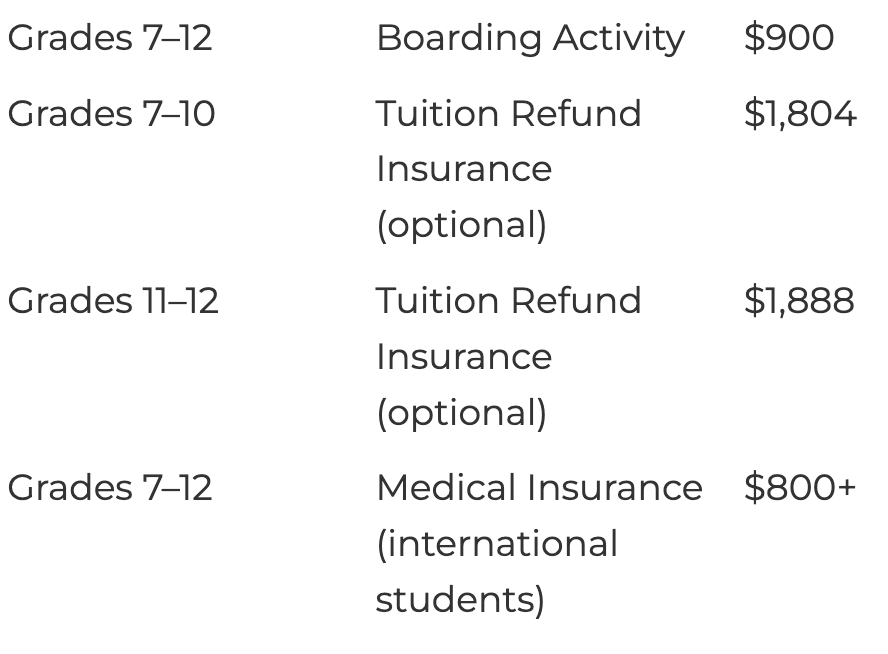
Task: Select the Grades 7–10 cell
Action: 112,113
